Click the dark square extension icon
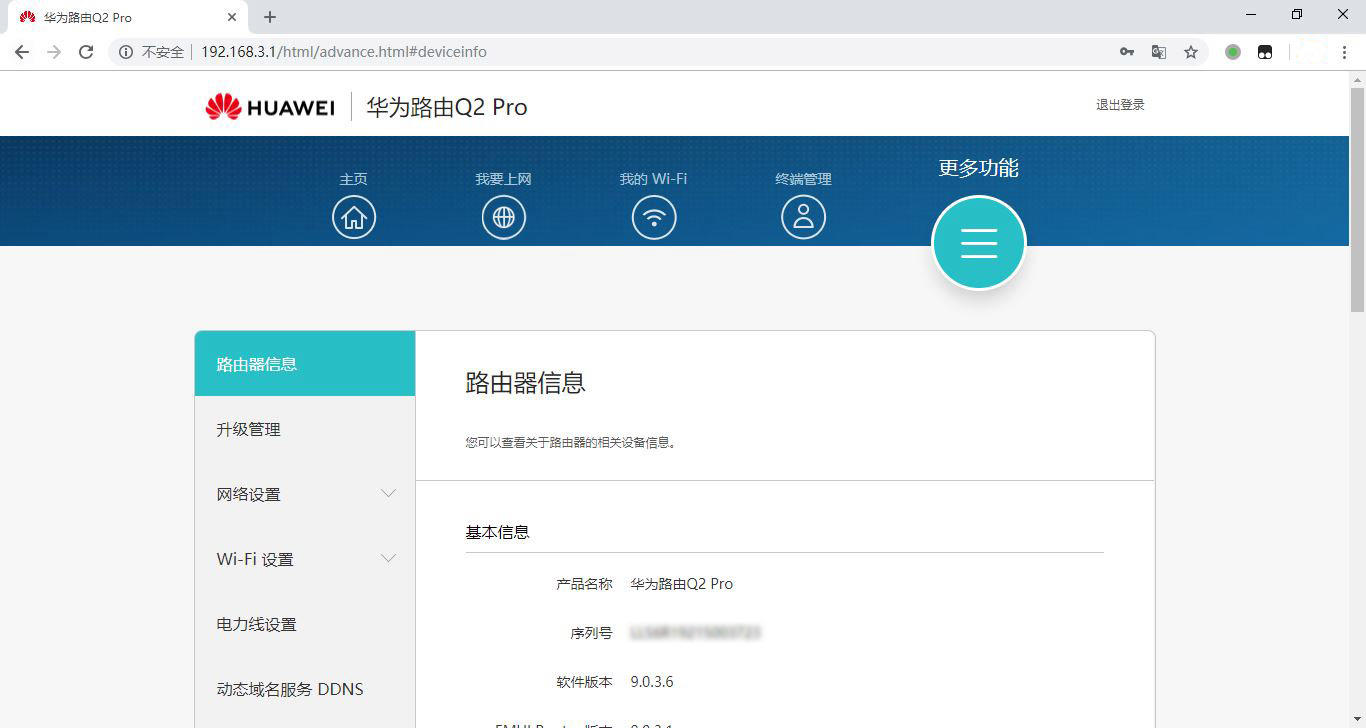The width and height of the screenshot is (1366, 728). point(1265,52)
